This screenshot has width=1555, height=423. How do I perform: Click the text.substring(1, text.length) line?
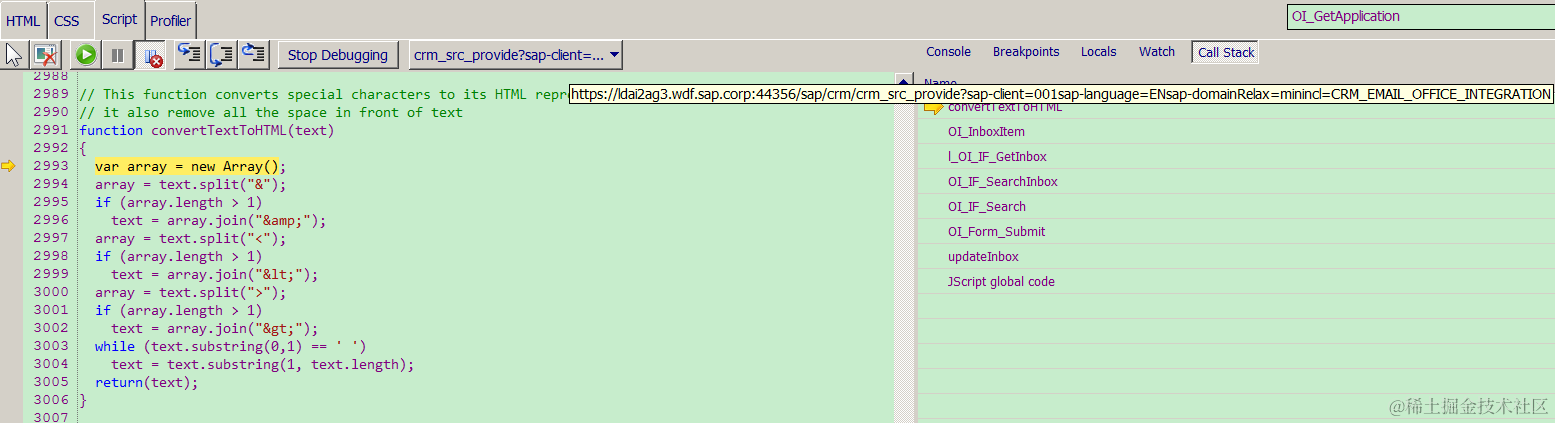coord(263,365)
